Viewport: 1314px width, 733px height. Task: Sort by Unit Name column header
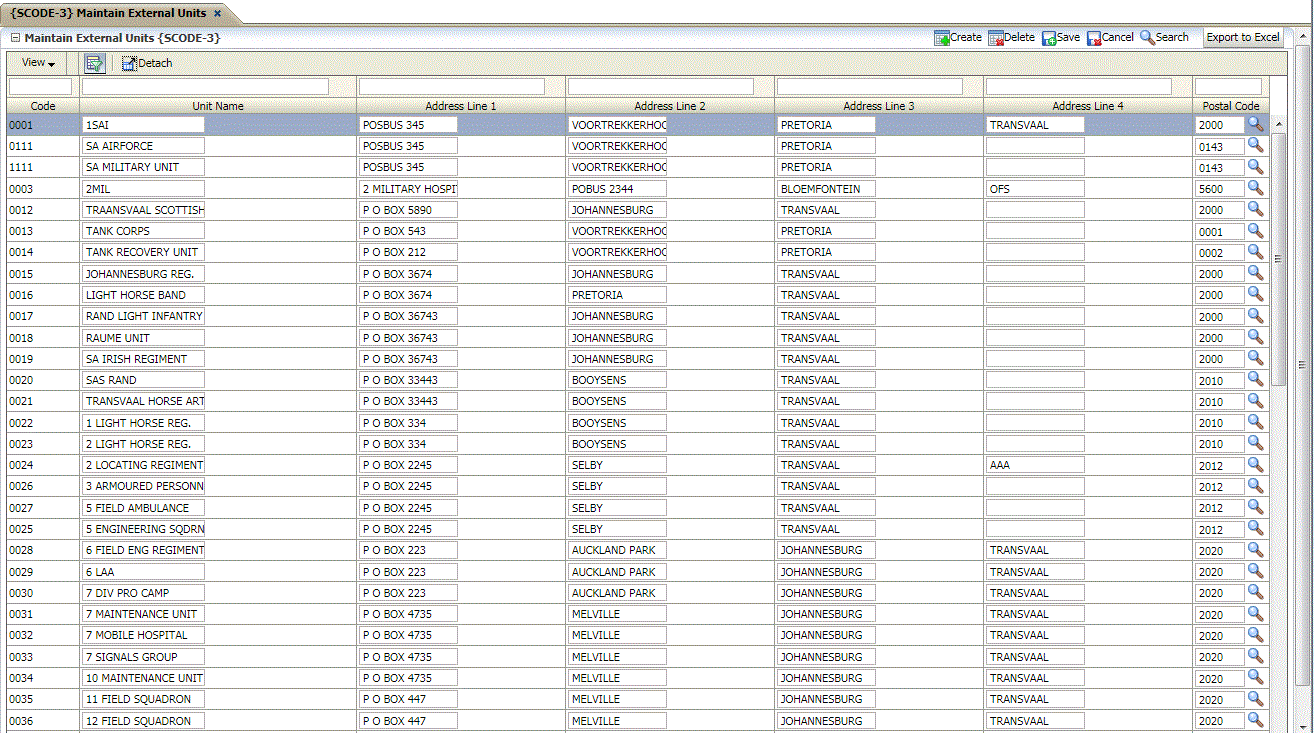pos(217,106)
